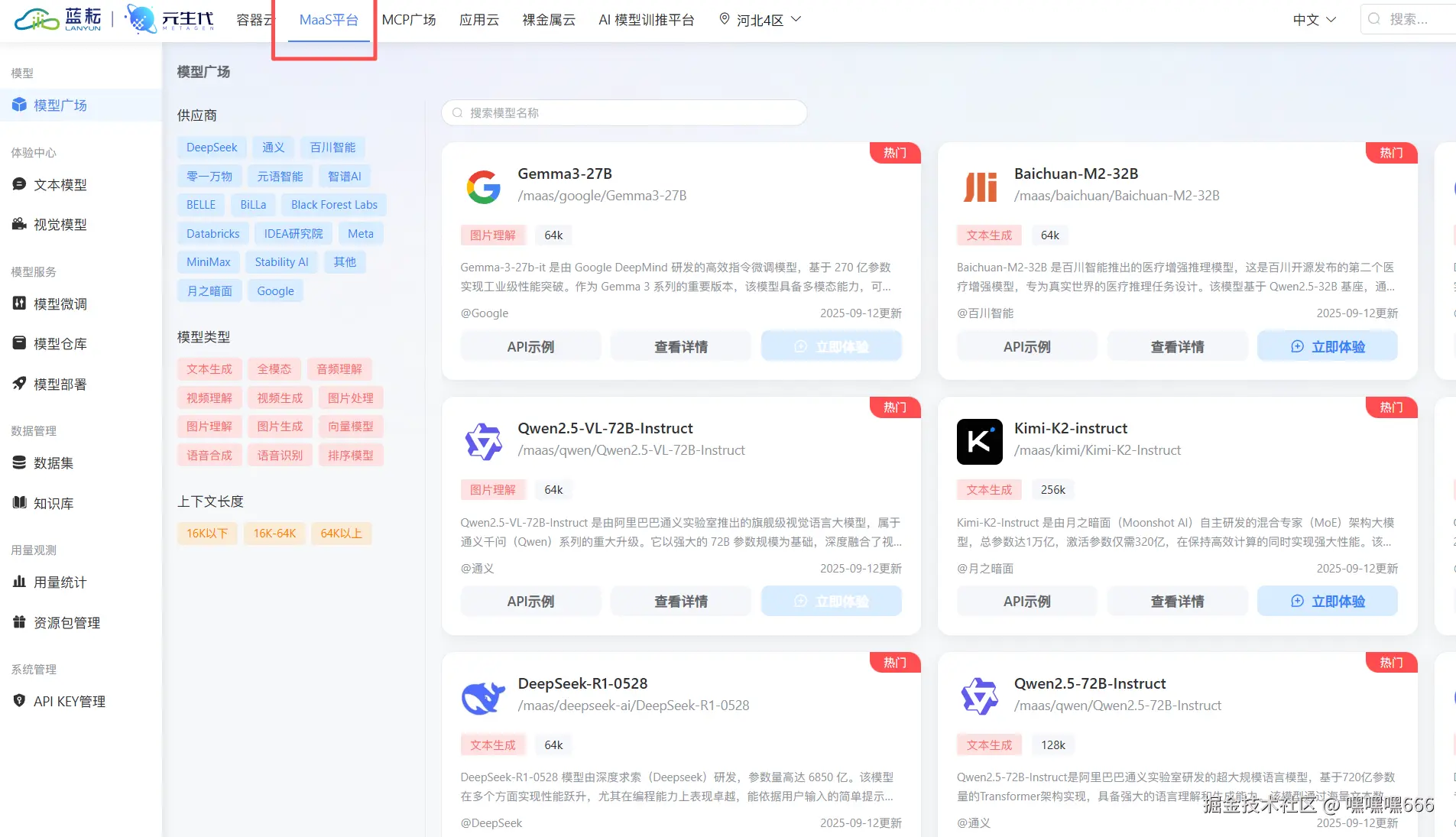Open the 河北4区 region dropdown
Viewport: 1456px width, 837px height.
(760, 20)
